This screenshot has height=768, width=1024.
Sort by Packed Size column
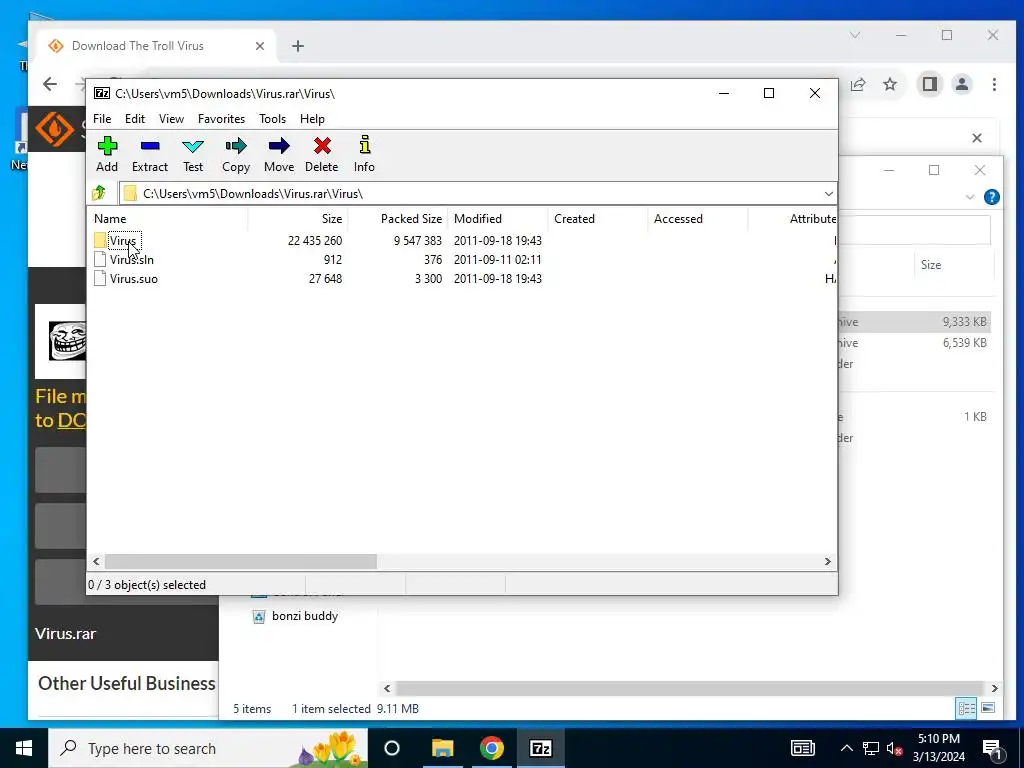click(398, 219)
